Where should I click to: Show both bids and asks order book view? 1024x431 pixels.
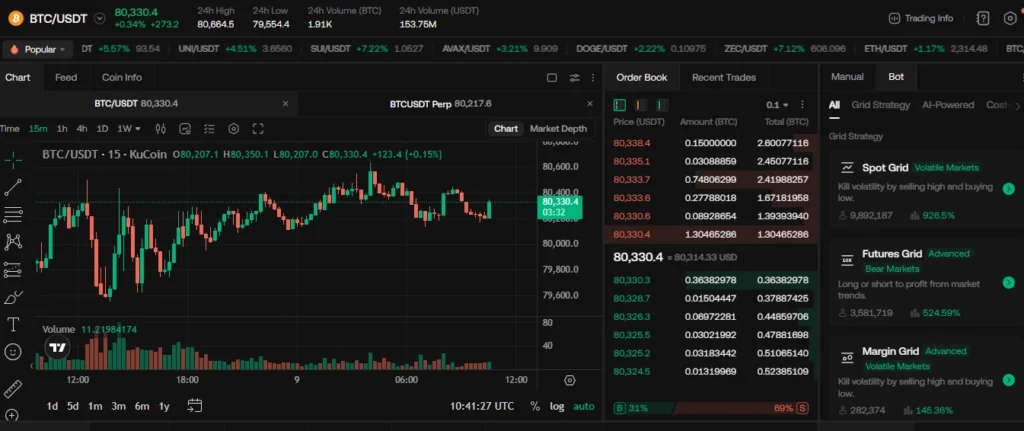point(620,105)
